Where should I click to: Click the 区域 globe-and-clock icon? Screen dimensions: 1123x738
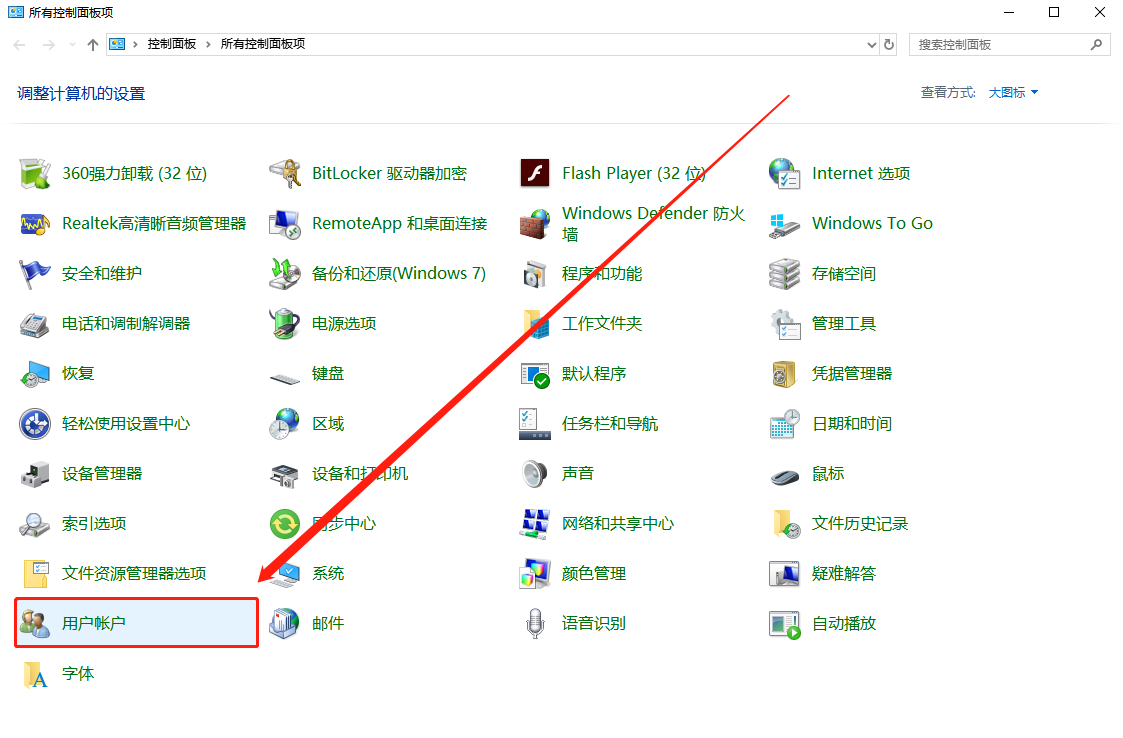[x=284, y=424]
